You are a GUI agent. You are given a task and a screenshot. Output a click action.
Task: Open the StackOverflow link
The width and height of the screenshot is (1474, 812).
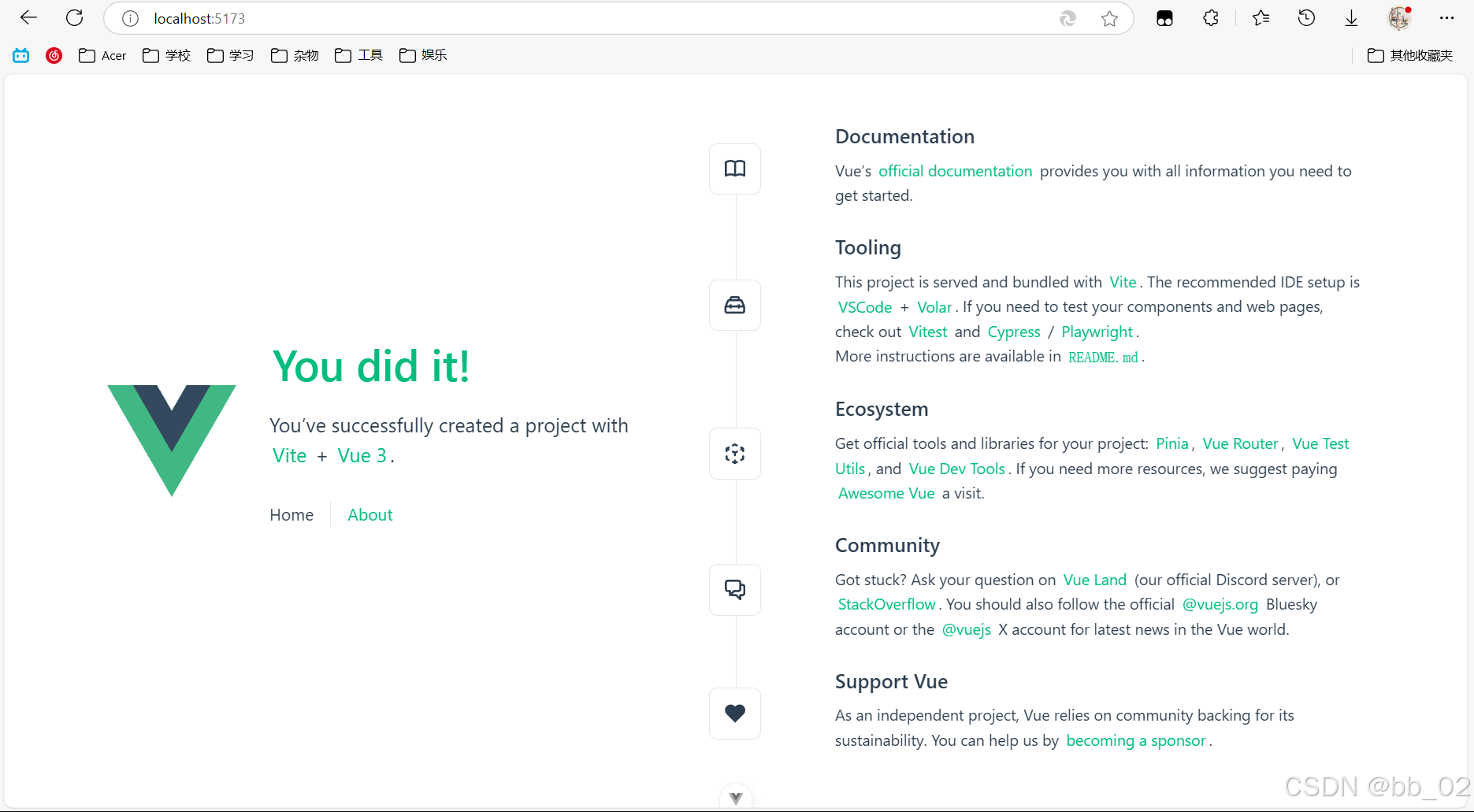(x=887, y=605)
